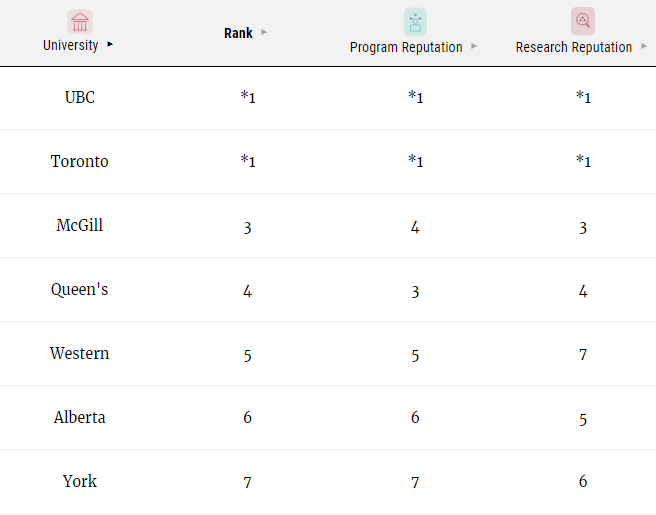Sort by the Program Reputation arrow
The width and height of the screenshot is (656, 515).
474,46
